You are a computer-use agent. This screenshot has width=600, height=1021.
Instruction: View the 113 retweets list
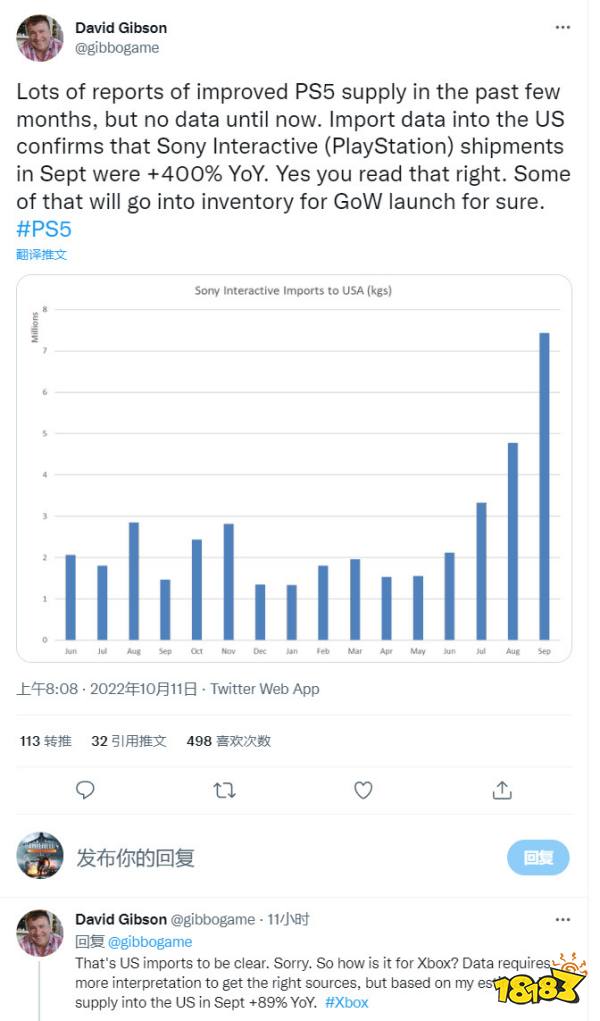(x=45, y=741)
